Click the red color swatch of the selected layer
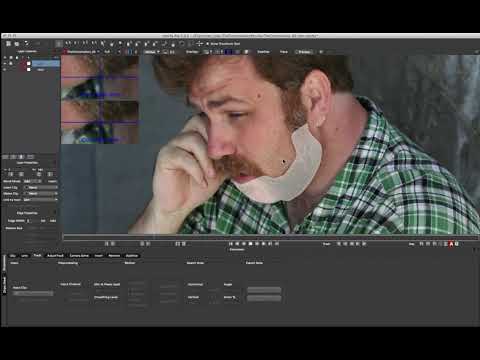 coord(23,63)
